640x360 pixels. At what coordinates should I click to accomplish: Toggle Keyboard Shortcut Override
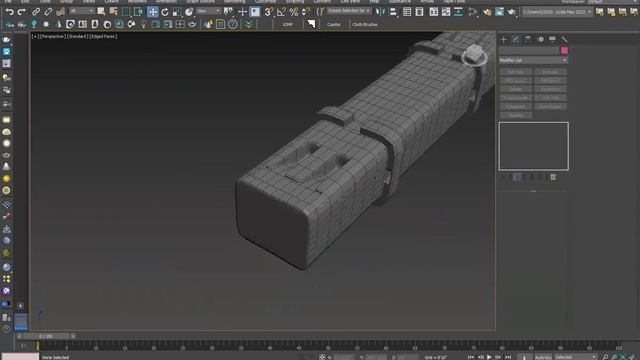[x=255, y=12]
